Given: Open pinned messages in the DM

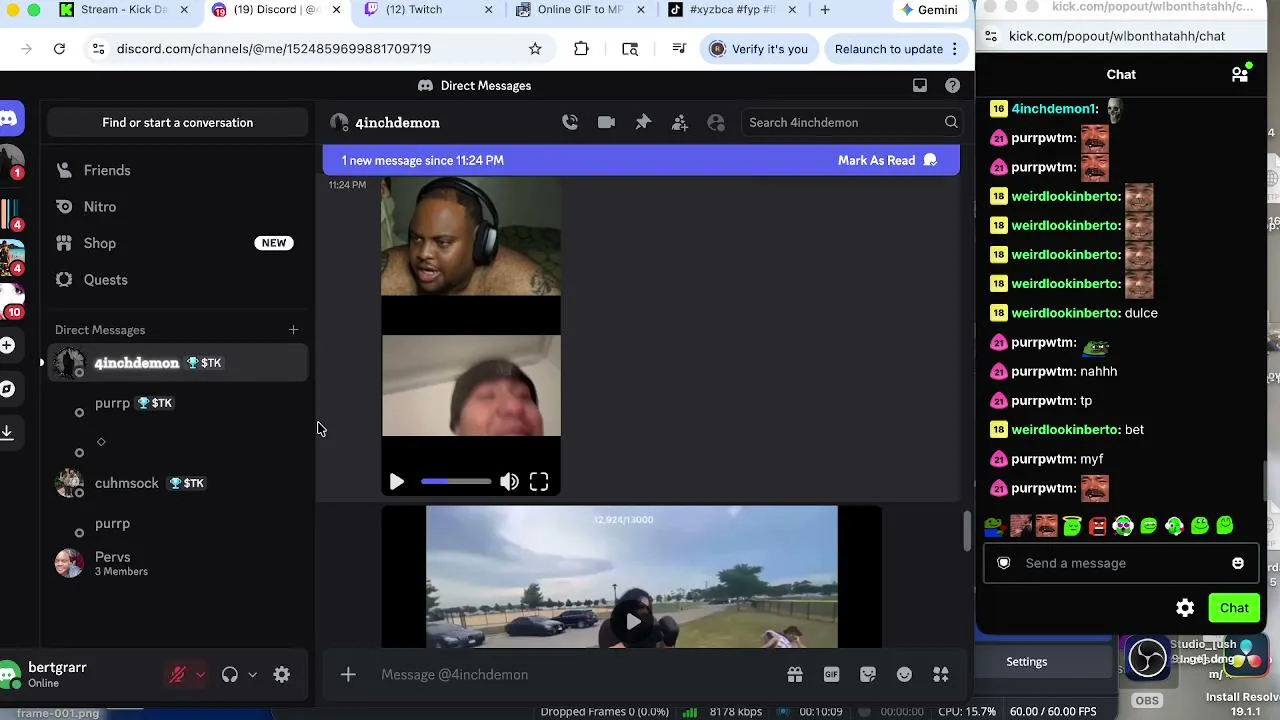Looking at the screenshot, I should [x=643, y=122].
